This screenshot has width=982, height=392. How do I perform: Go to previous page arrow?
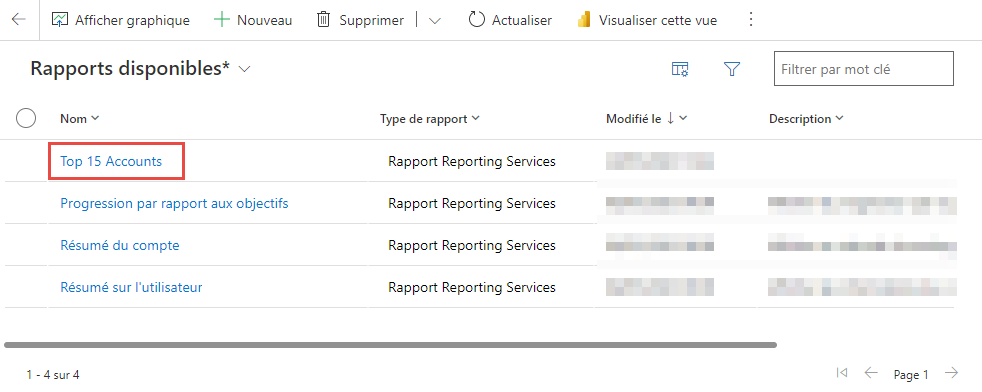[871, 373]
